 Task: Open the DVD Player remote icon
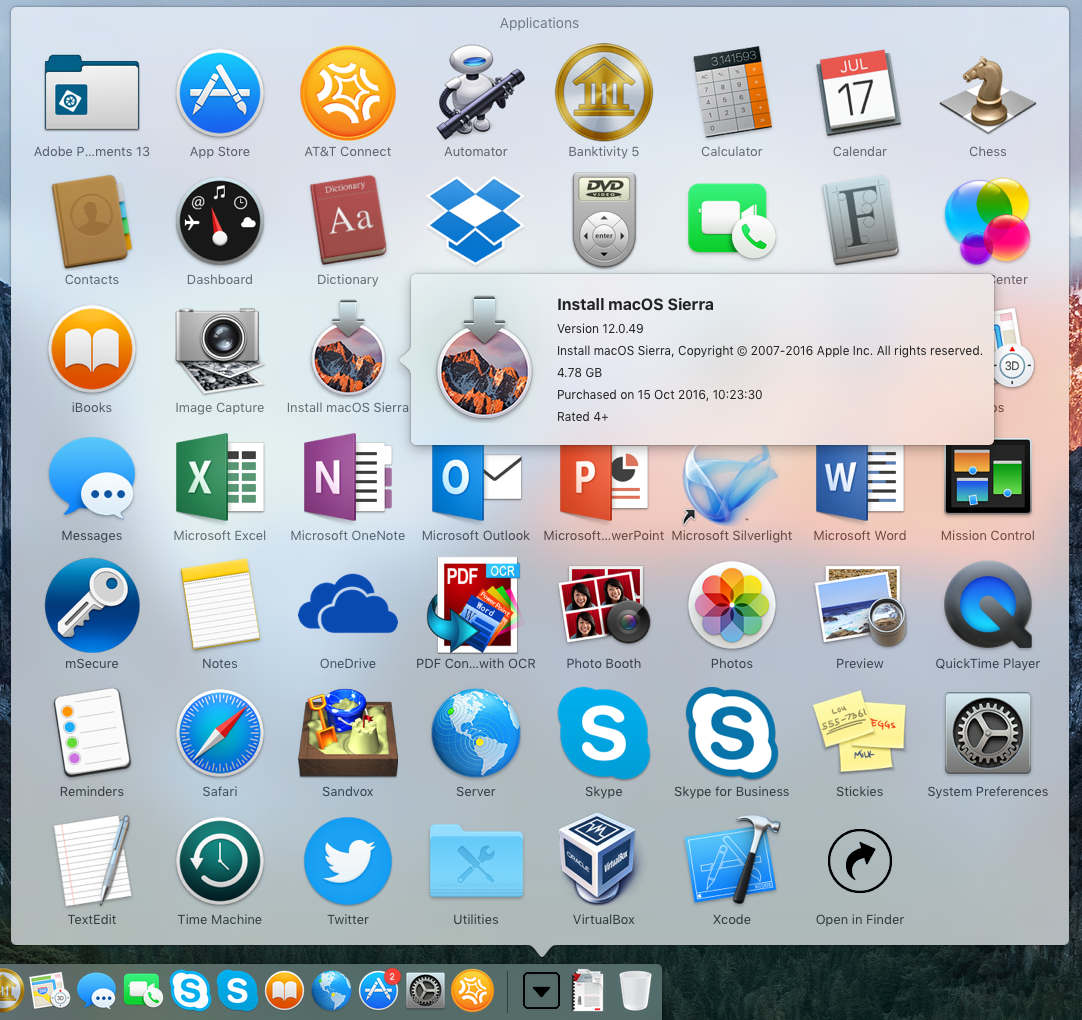604,219
